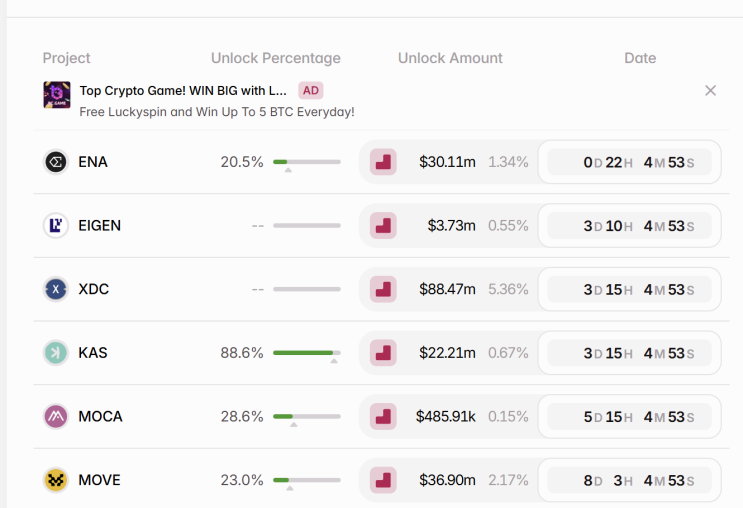The width and height of the screenshot is (743, 508).
Task: Click the EIGEN token logo icon
Action: coord(56,225)
